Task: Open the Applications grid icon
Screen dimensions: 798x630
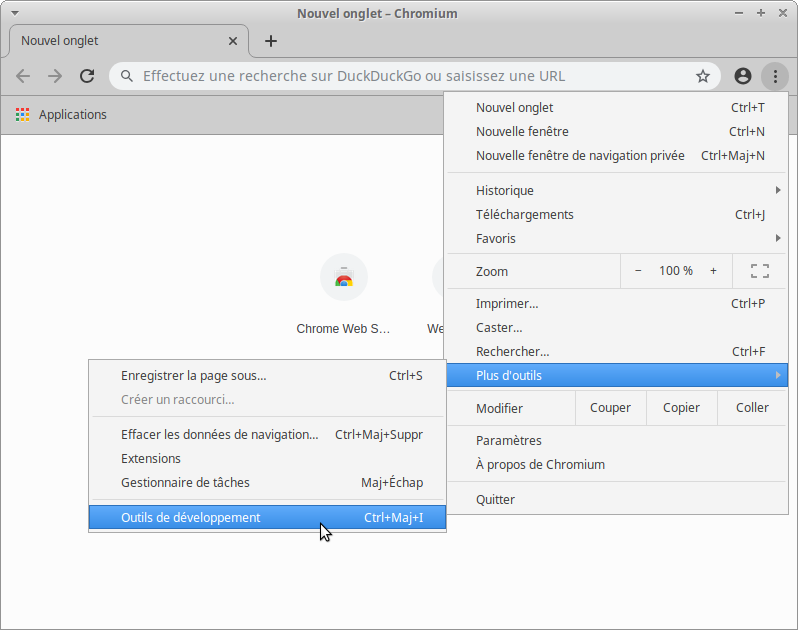Action: 22,115
